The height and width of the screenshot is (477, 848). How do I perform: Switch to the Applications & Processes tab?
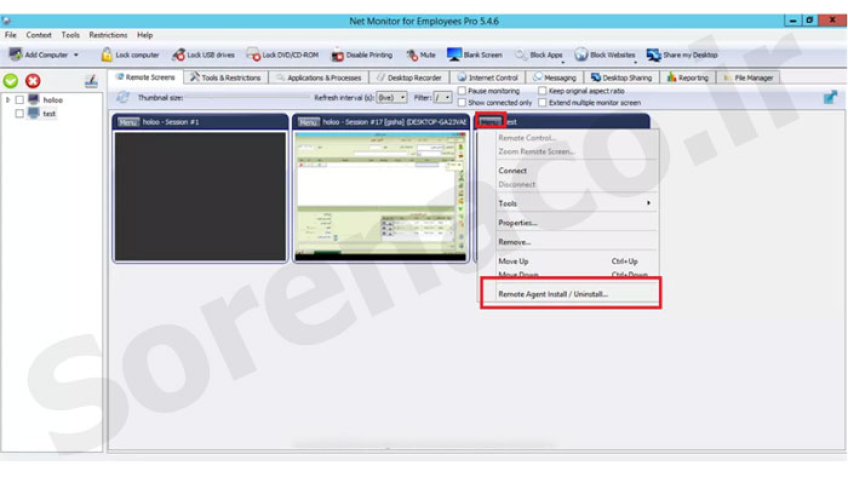pos(319,77)
